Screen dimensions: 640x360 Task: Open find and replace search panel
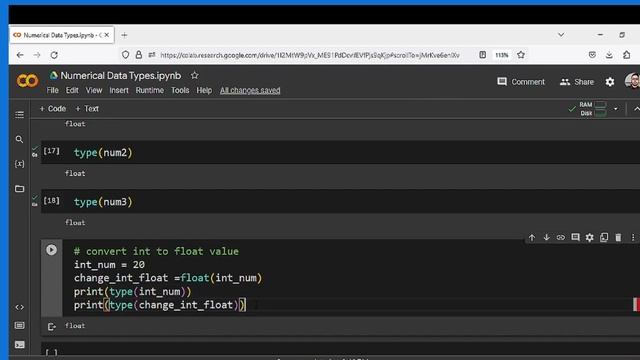(19, 140)
